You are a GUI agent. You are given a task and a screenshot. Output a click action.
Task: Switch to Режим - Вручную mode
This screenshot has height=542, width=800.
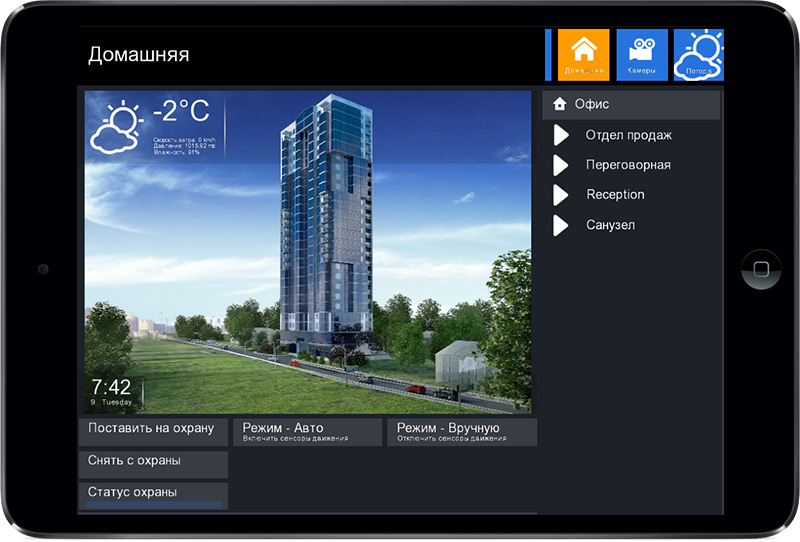(x=461, y=432)
